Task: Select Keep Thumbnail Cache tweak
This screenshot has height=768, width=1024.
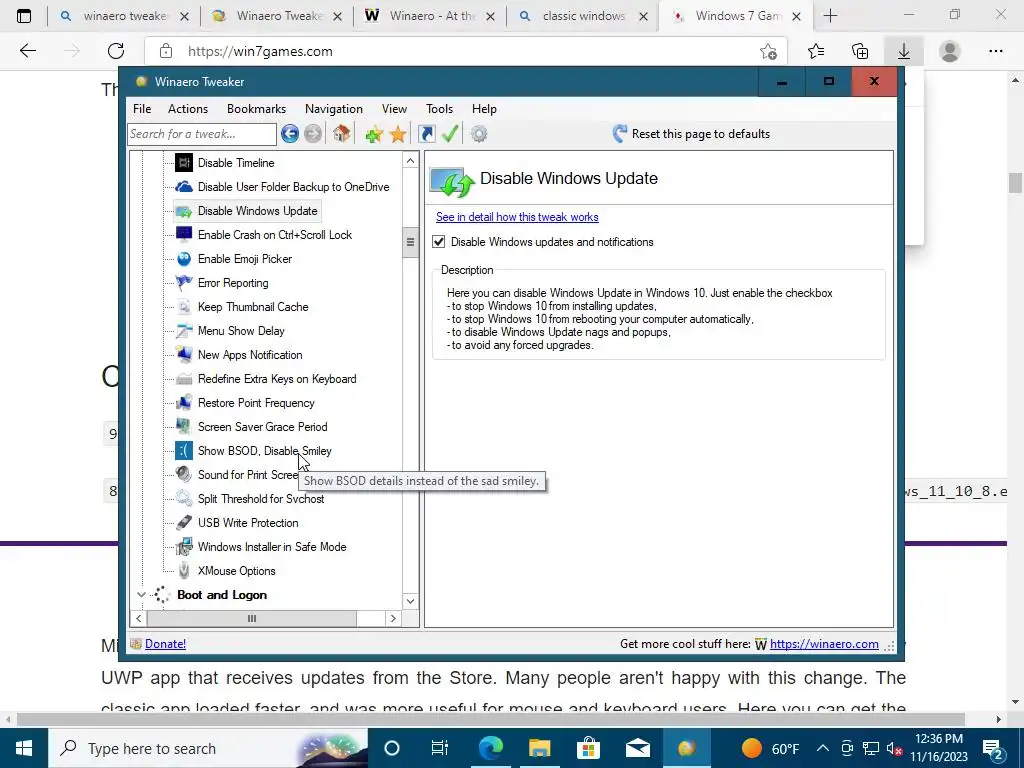Action: 253,307
